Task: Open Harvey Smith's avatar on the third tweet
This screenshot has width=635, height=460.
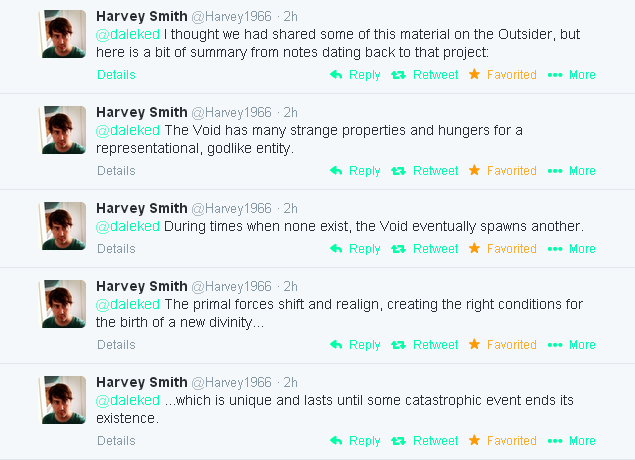Action: click(x=64, y=226)
